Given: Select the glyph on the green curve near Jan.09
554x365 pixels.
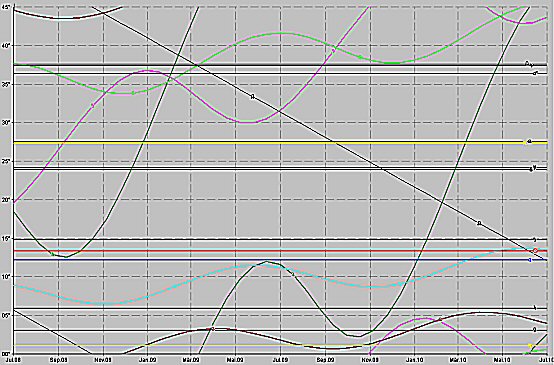Looking at the screenshot, I should click(132, 93).
